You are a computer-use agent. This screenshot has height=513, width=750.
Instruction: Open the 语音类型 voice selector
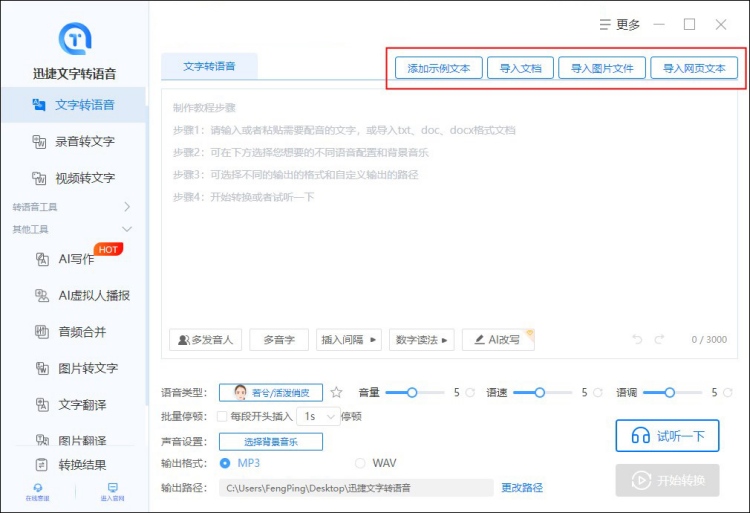271,393
